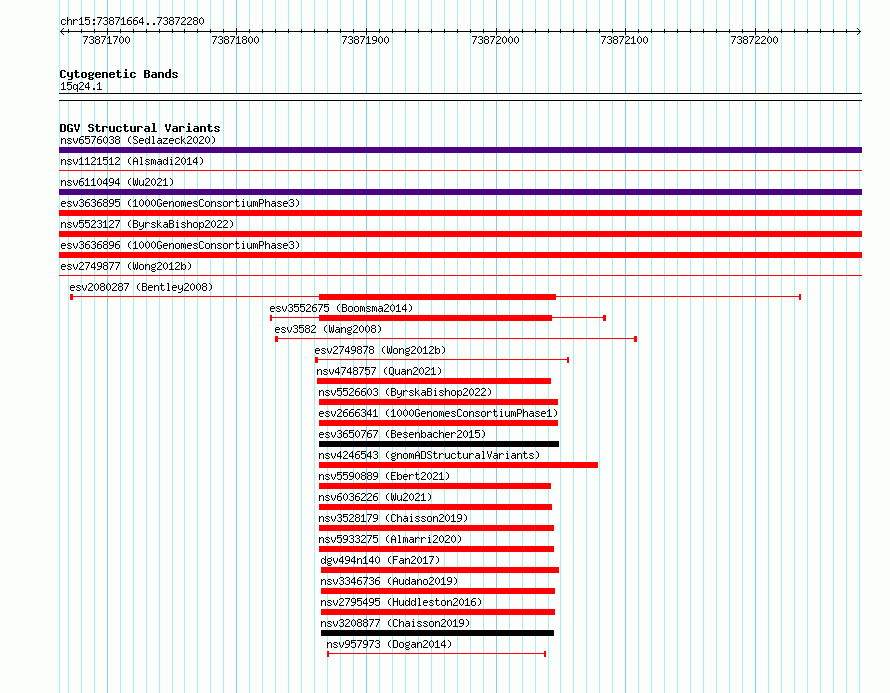Click the purple bar under nsv6110494

coord(460,192)
